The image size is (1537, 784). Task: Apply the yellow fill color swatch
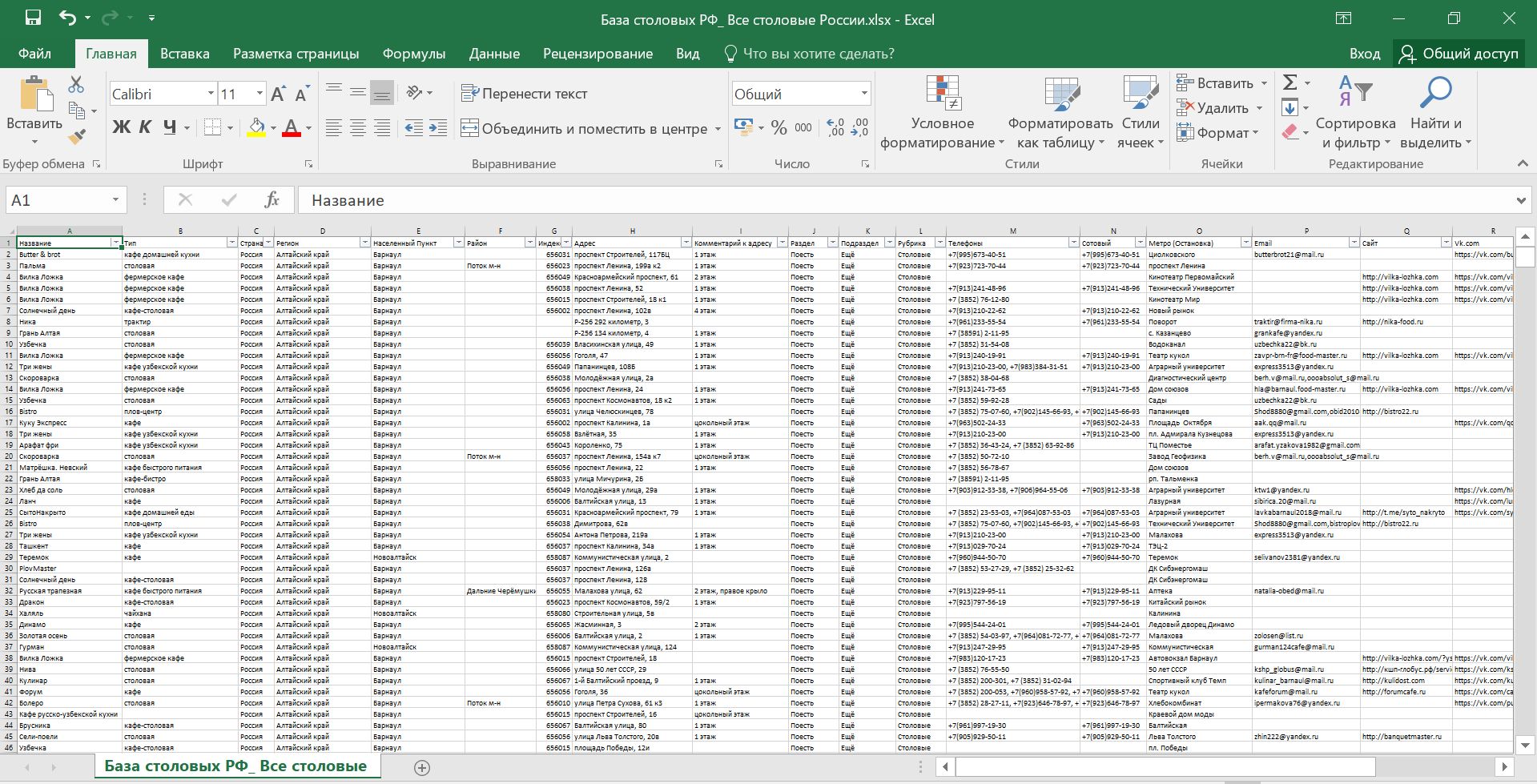tap(256, 128)
